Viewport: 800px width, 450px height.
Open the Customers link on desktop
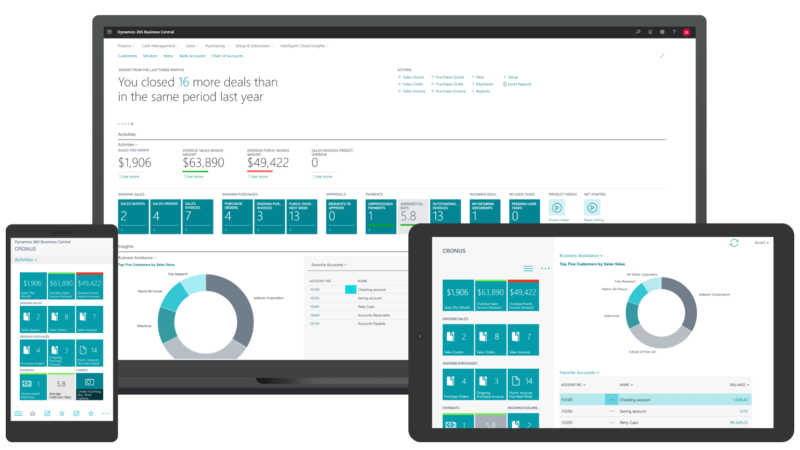coord(128,56)
